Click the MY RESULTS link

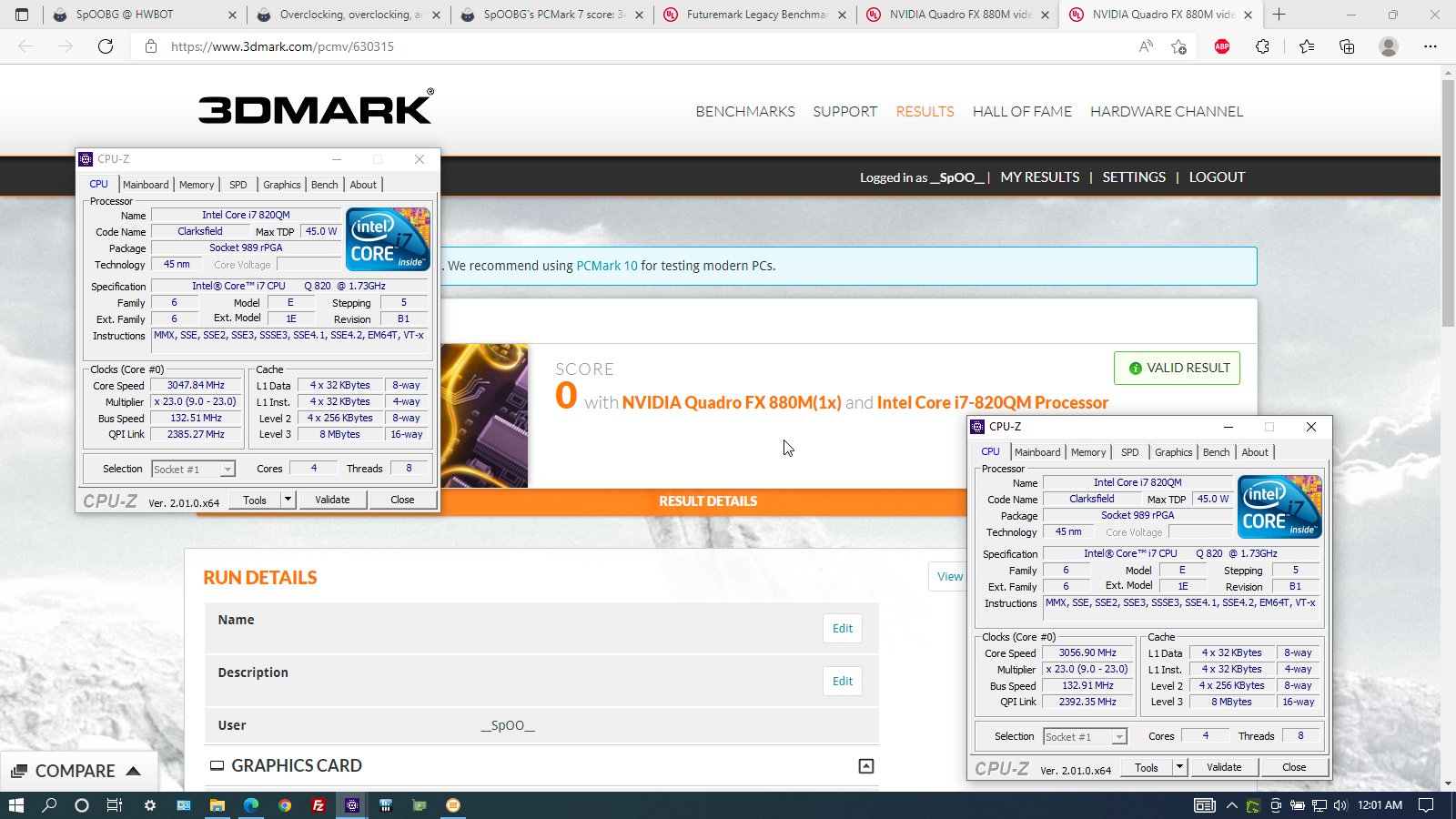1040,177
